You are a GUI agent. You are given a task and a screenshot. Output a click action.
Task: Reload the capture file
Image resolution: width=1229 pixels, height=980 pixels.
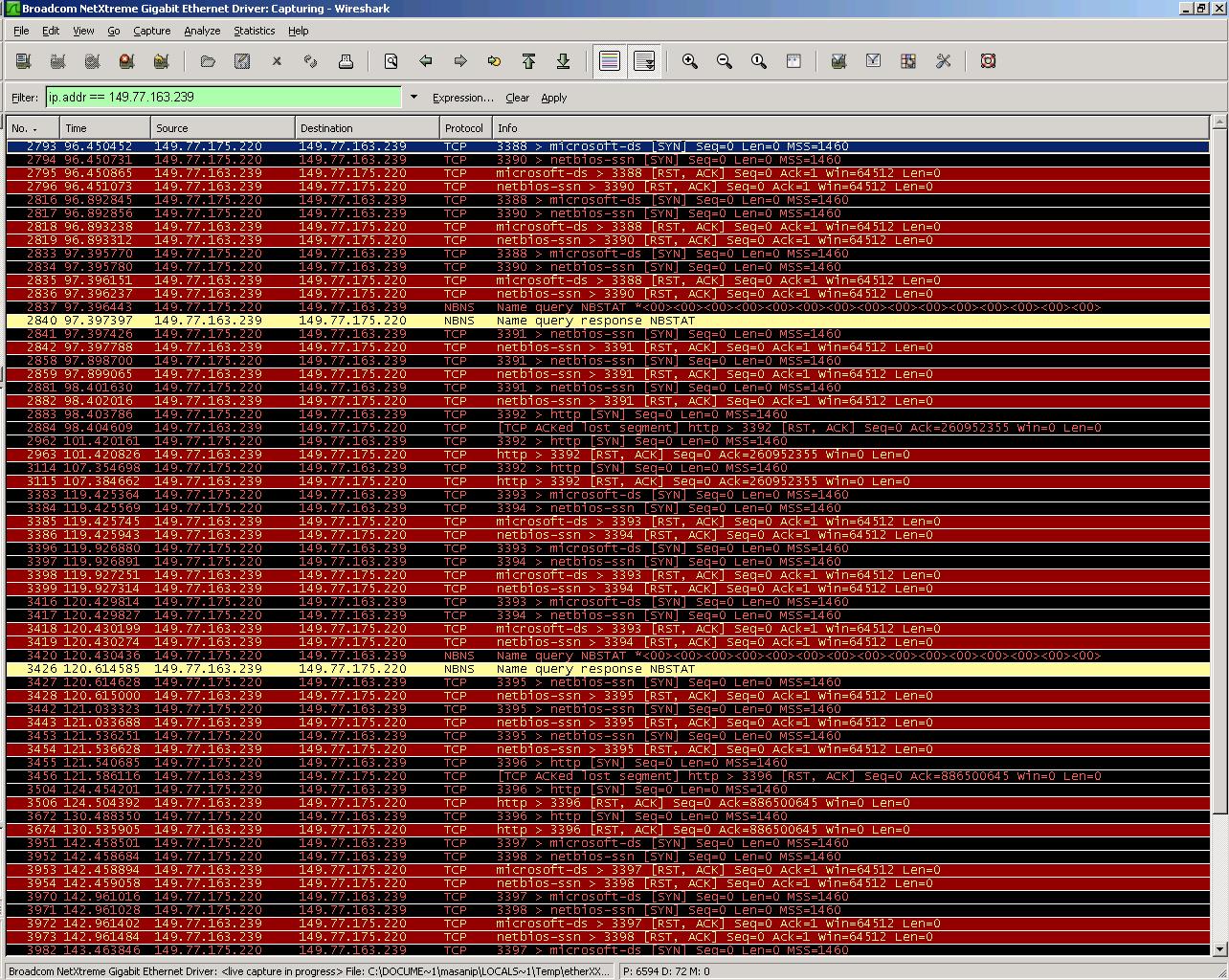[x=311, y=61]
